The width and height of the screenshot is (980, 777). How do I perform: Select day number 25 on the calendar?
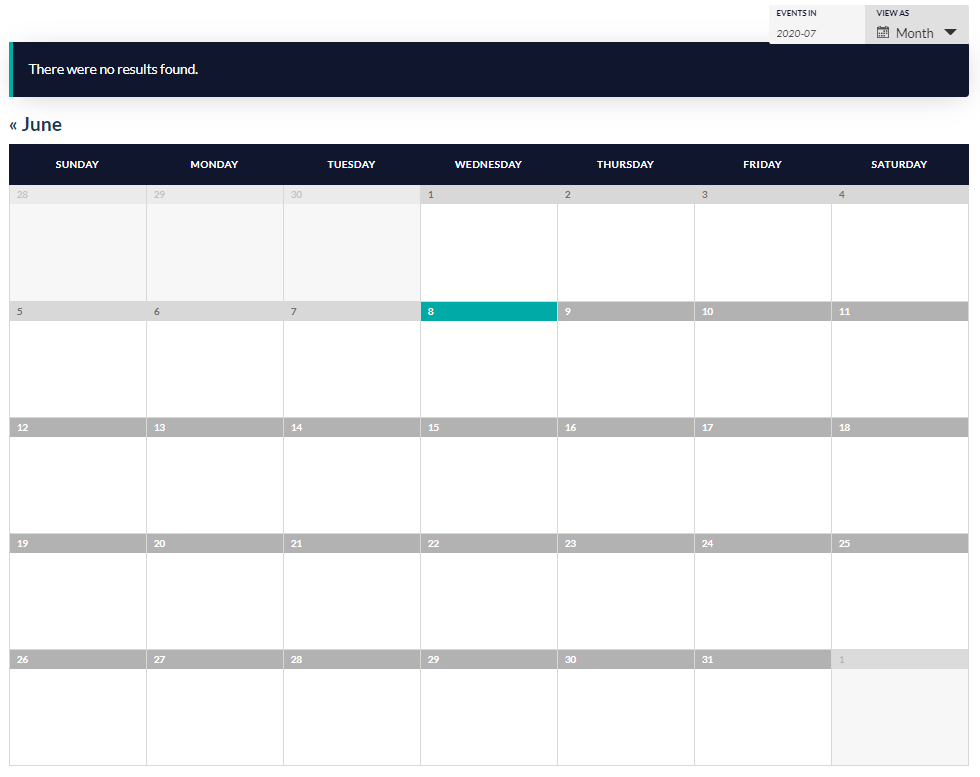coord(844,544)
